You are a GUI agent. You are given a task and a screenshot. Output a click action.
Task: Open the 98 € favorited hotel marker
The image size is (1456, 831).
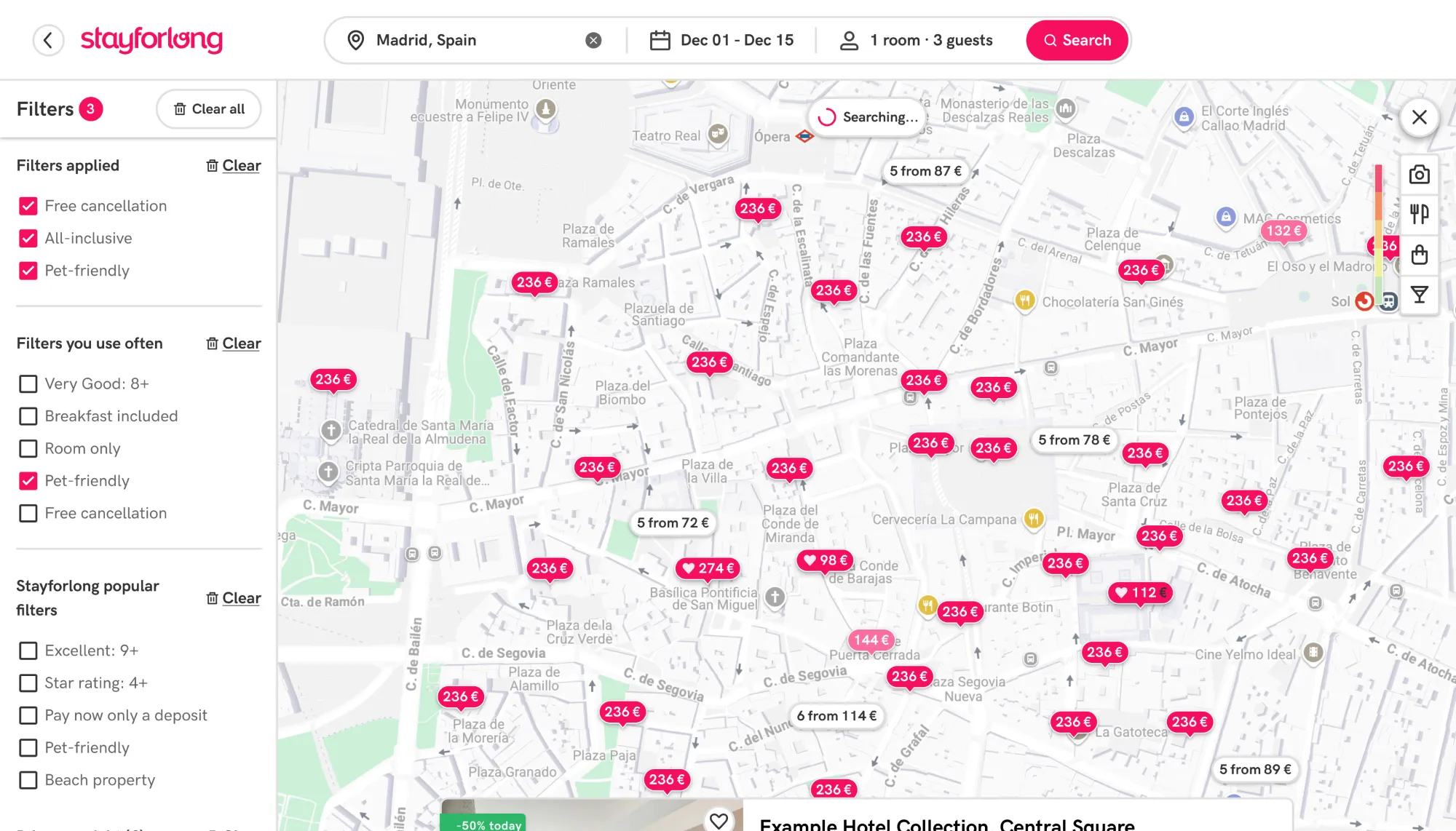826,560
